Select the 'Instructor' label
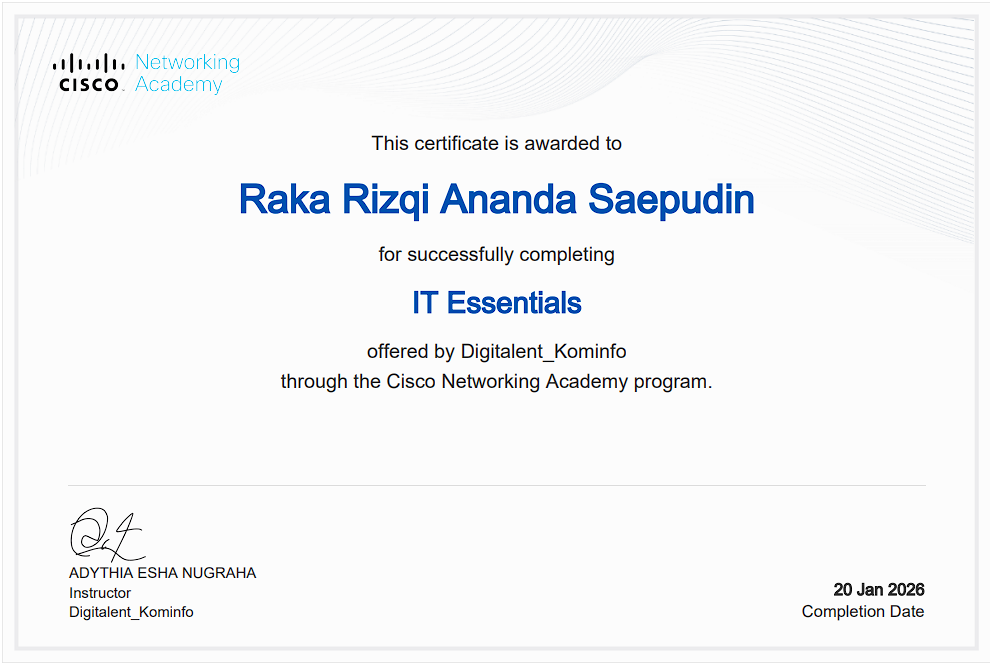The width and height of the screenshot is (990, 665). pyautogui.click(x=100, y=593)
